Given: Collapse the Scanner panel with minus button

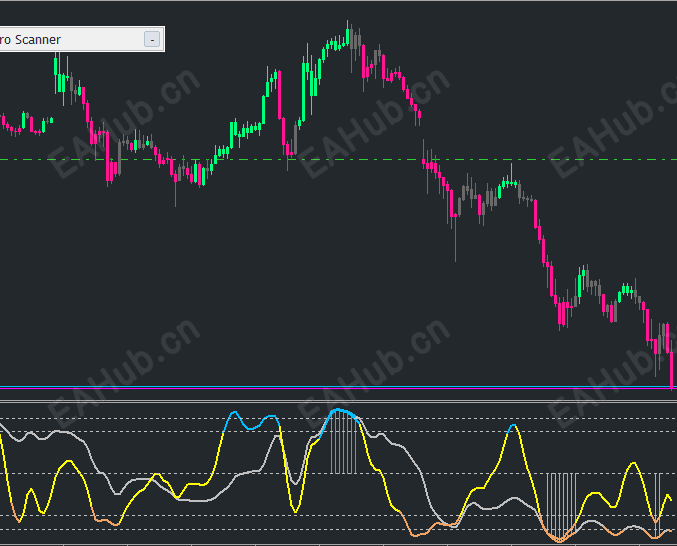Looking at the screenshot, I should click(x=152, y=39).
